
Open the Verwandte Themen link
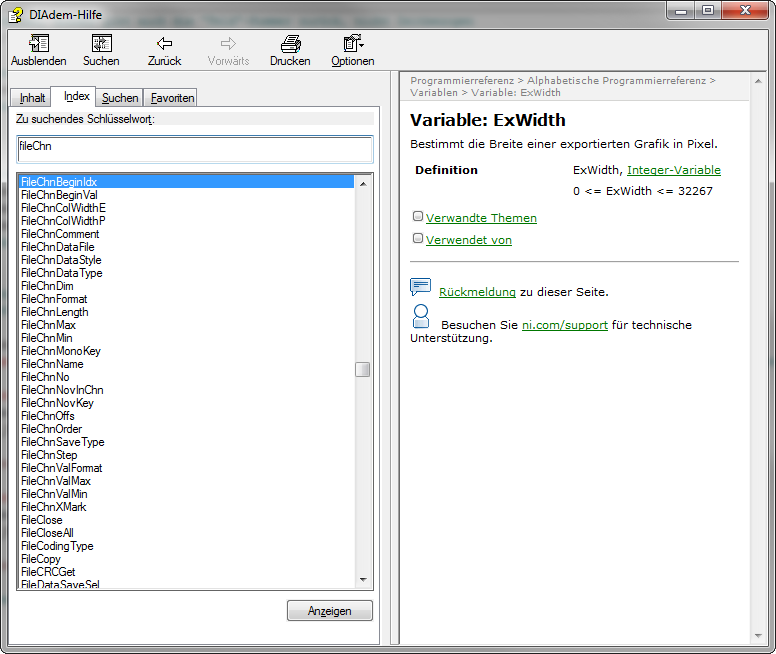coord(481,218)
